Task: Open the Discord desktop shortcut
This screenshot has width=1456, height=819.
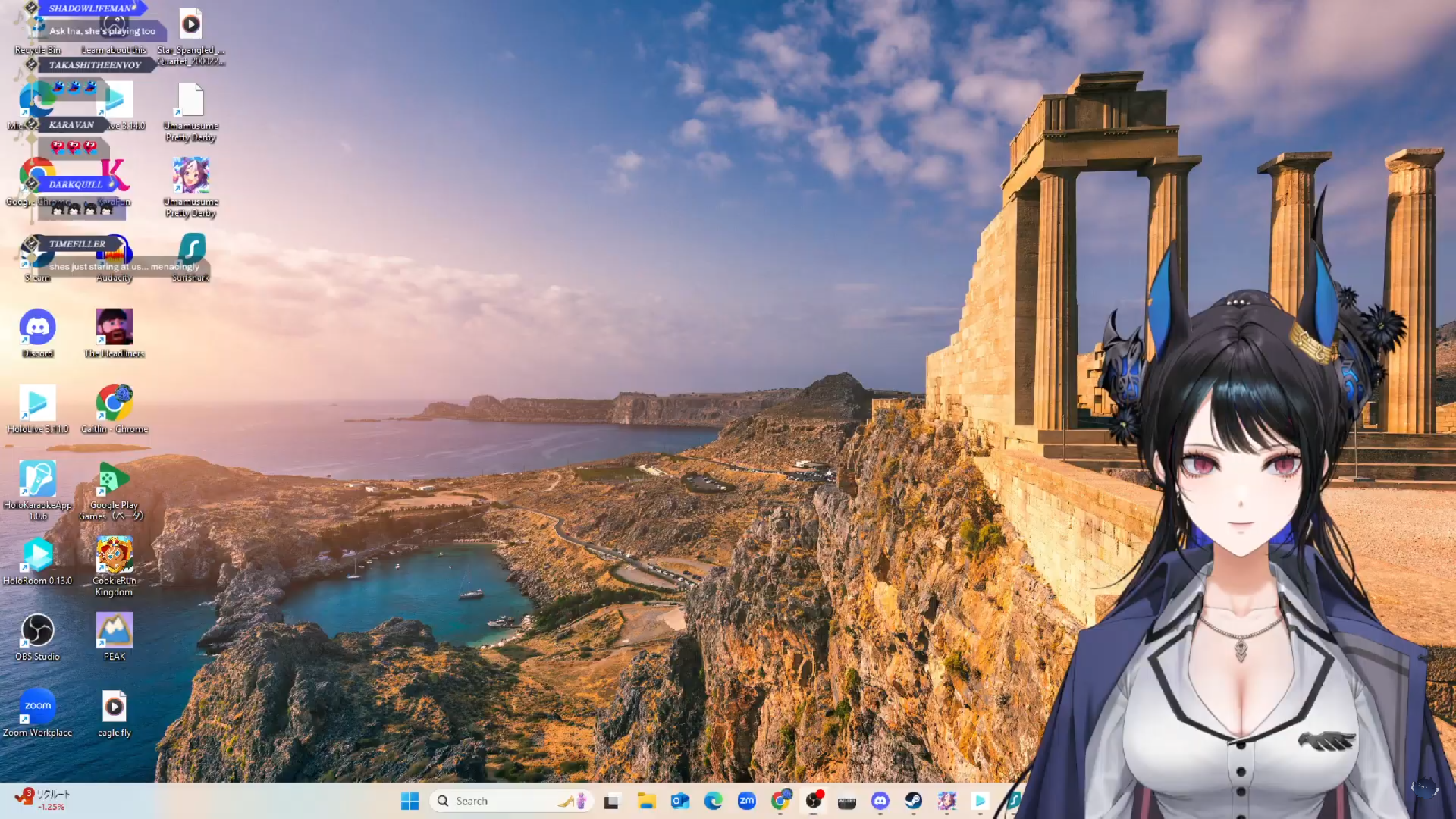Action: pyautogui.click(x=37, y=328)
